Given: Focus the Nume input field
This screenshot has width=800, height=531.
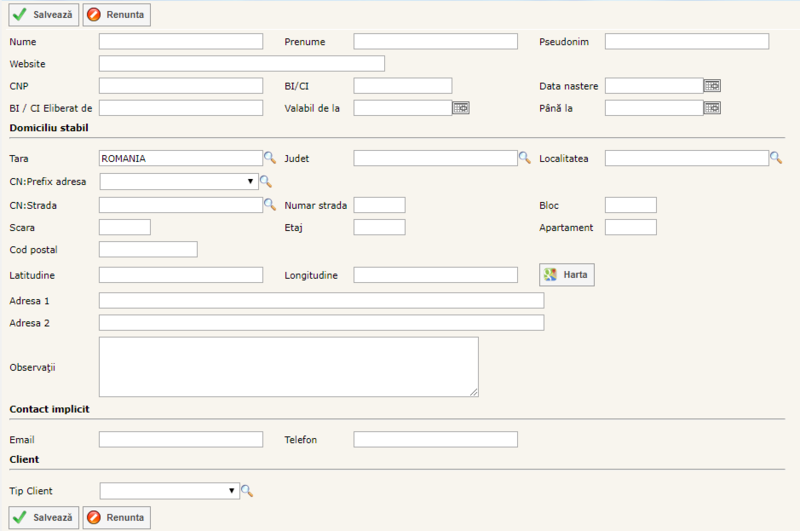Looking at the screenshot, I should 181,42.
